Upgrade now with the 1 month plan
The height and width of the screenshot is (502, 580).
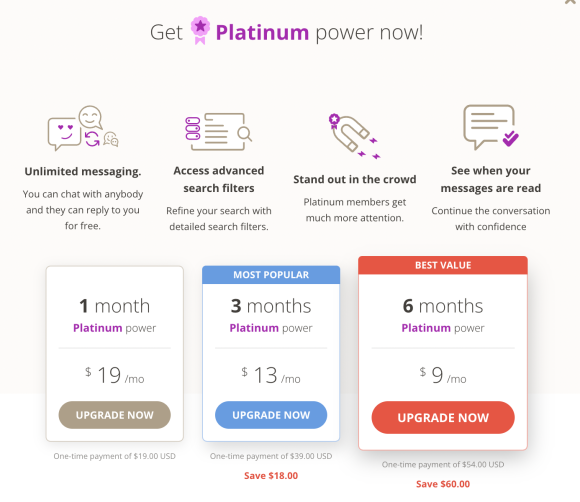[115, 415]
